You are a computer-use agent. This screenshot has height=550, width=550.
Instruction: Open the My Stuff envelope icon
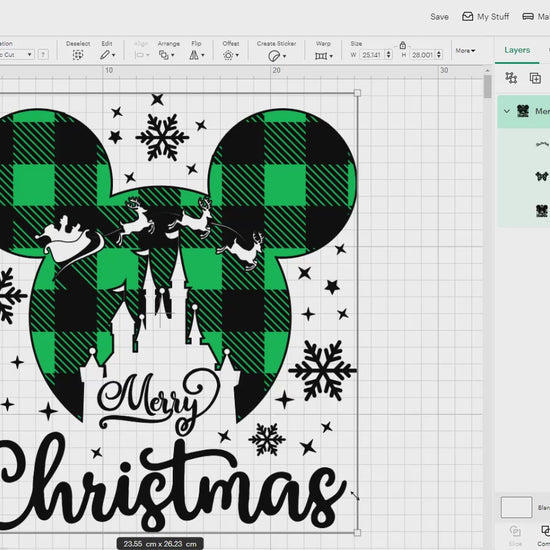pos(467,16)
